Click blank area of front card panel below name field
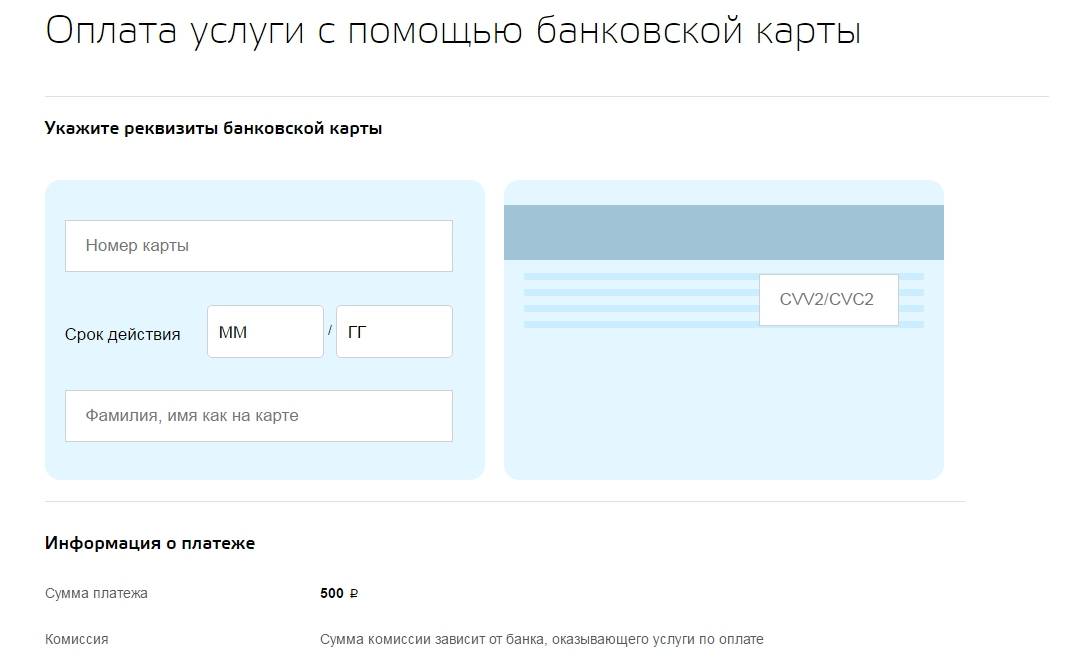 pos(264,460)
